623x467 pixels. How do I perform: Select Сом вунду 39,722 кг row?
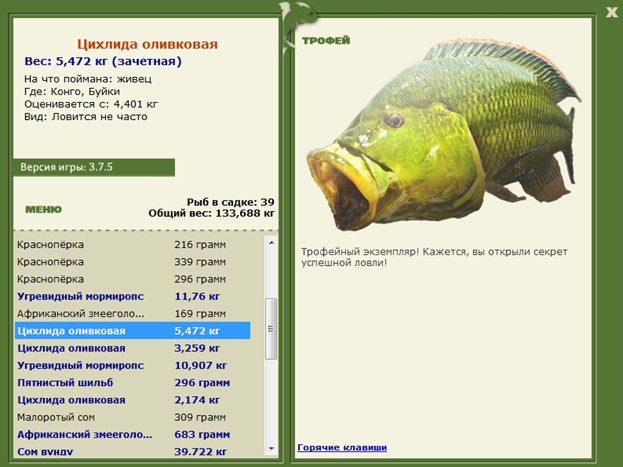(133, 451)
